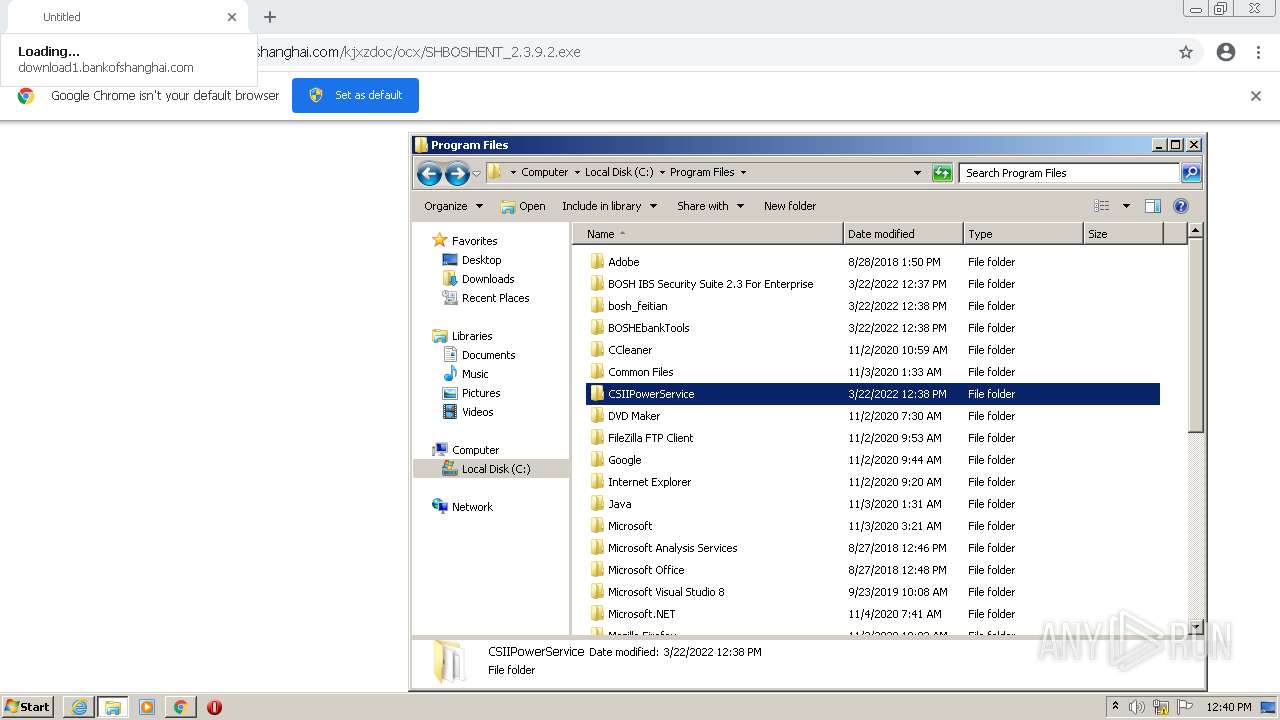Viewport: 1280px width, 720px height.
Task: Close the Untitled browser tab
Action: [232, 17]
